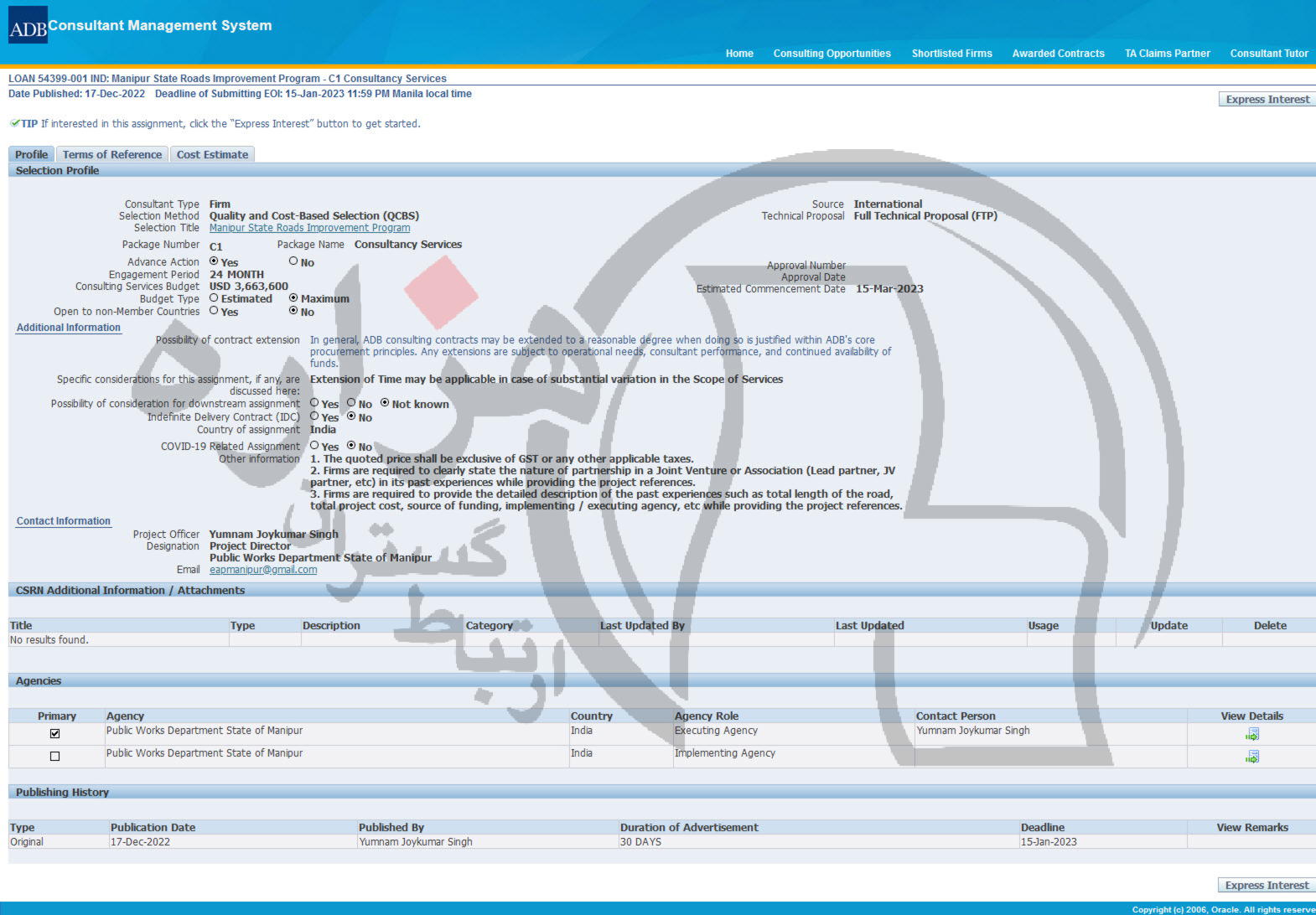The width and height of the screenshot is (1316, 915).
Task: Open Shortlisted Firms page
Action: pyautogui.click(x=951, y=54)
